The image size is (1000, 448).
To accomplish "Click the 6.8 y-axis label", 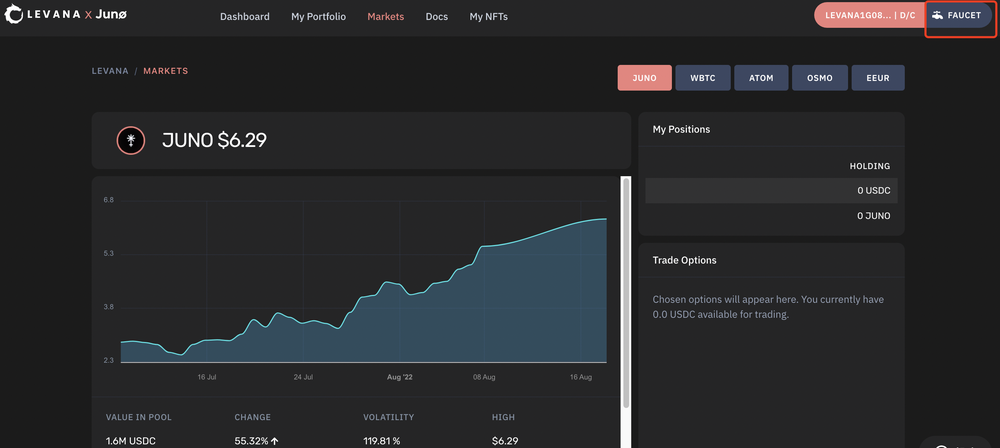I will 108,200.
